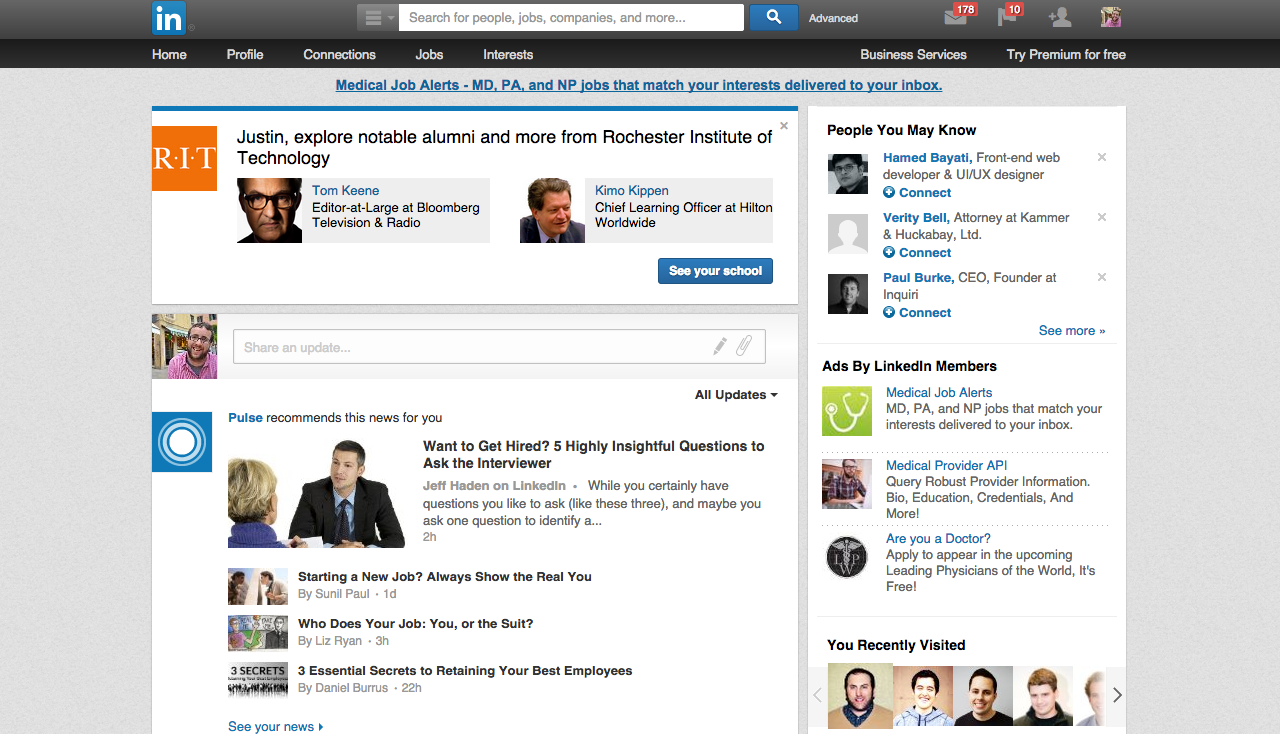1280x734 pixels.
Task: Click the previous arrow in Recently Visited
Action: [818, 695]
